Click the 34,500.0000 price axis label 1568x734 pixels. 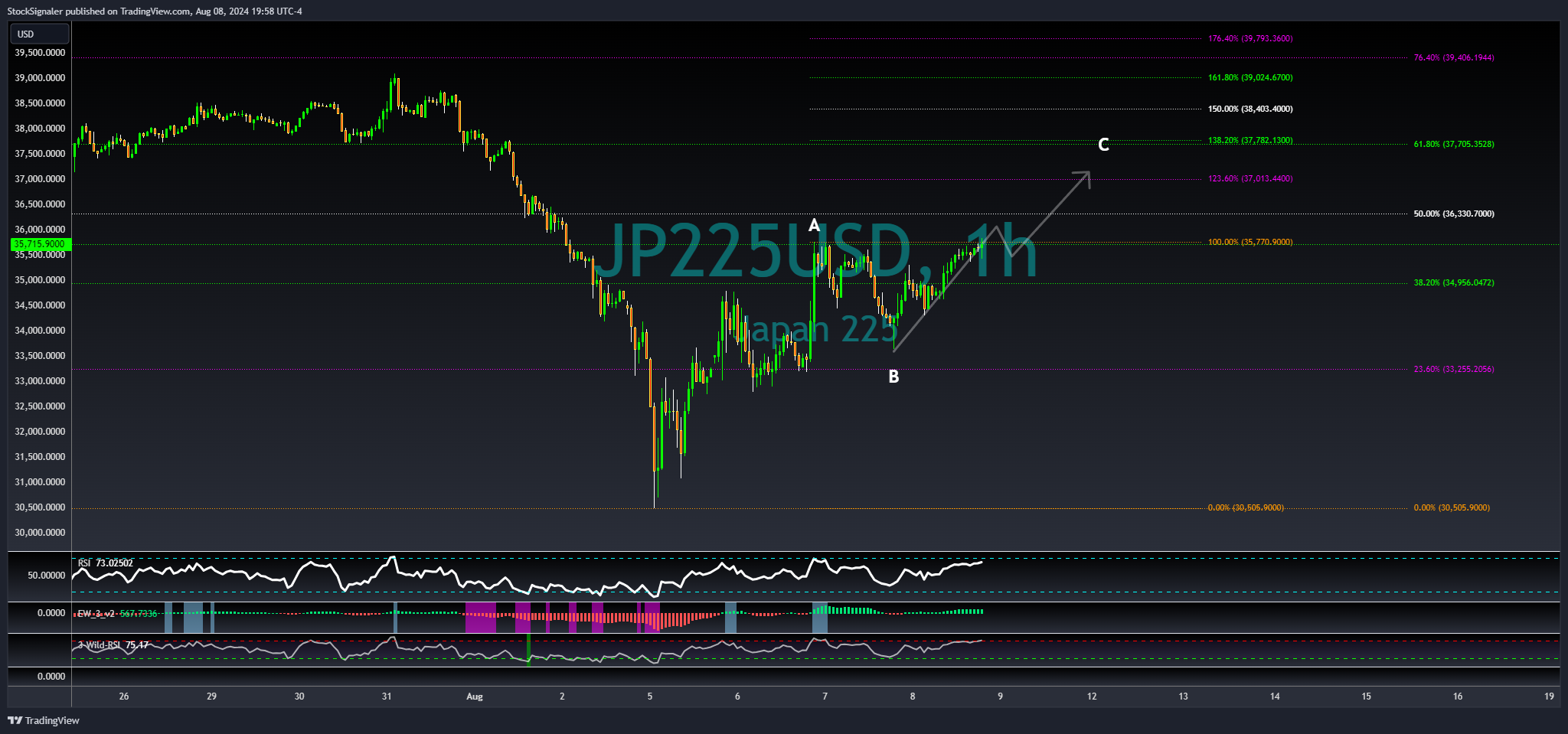[40, 305]
